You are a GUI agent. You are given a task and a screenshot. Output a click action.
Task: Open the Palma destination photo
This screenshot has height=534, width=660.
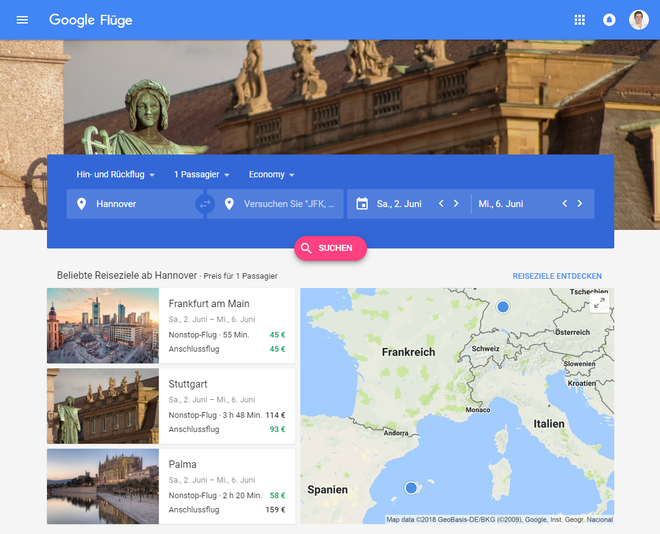tap(103, 486)
